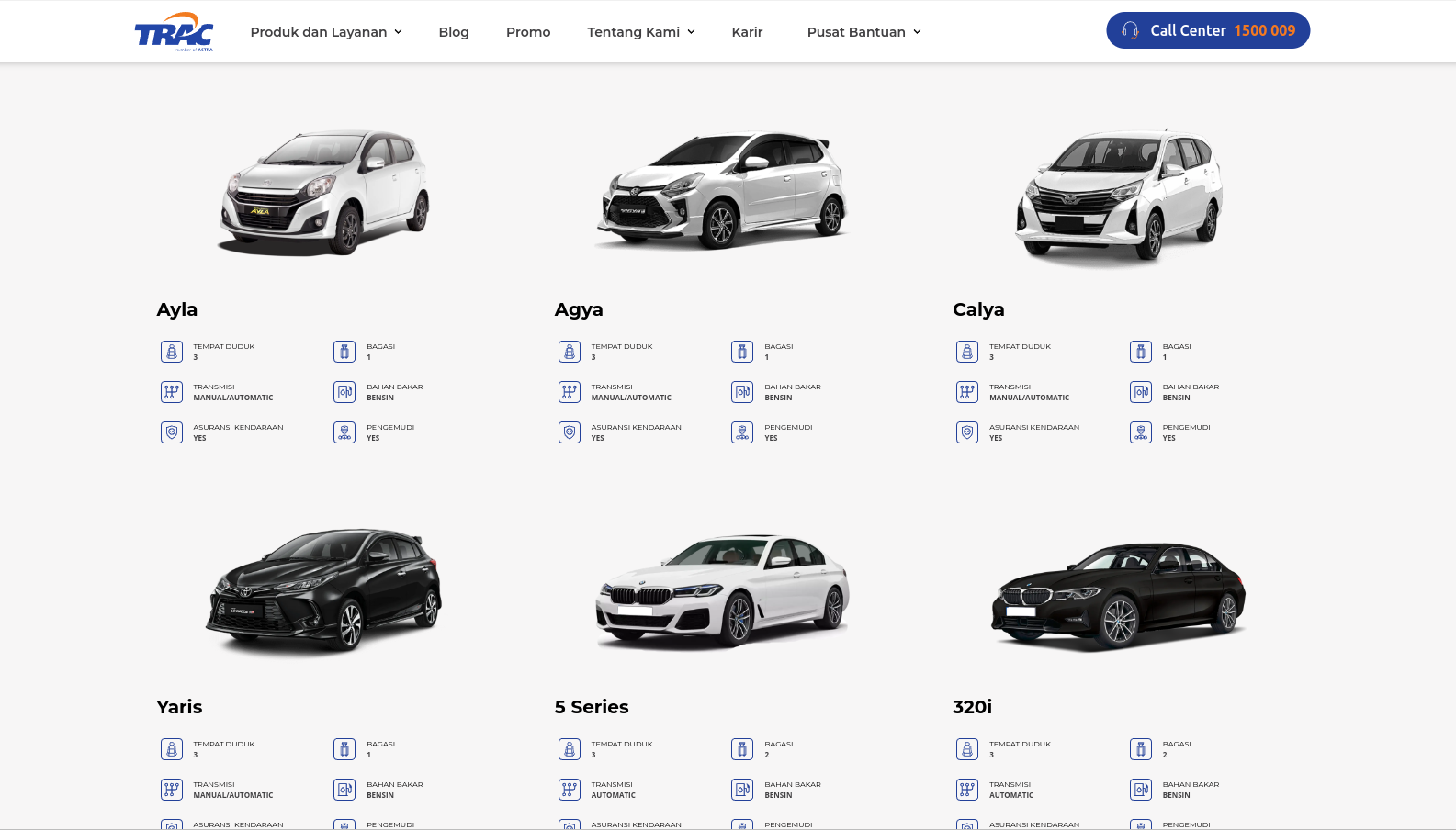Click Calya's PENGEMUDI label
Image resolution: width=1456 pixels, height=830 pixels.
click(1187, 427)
